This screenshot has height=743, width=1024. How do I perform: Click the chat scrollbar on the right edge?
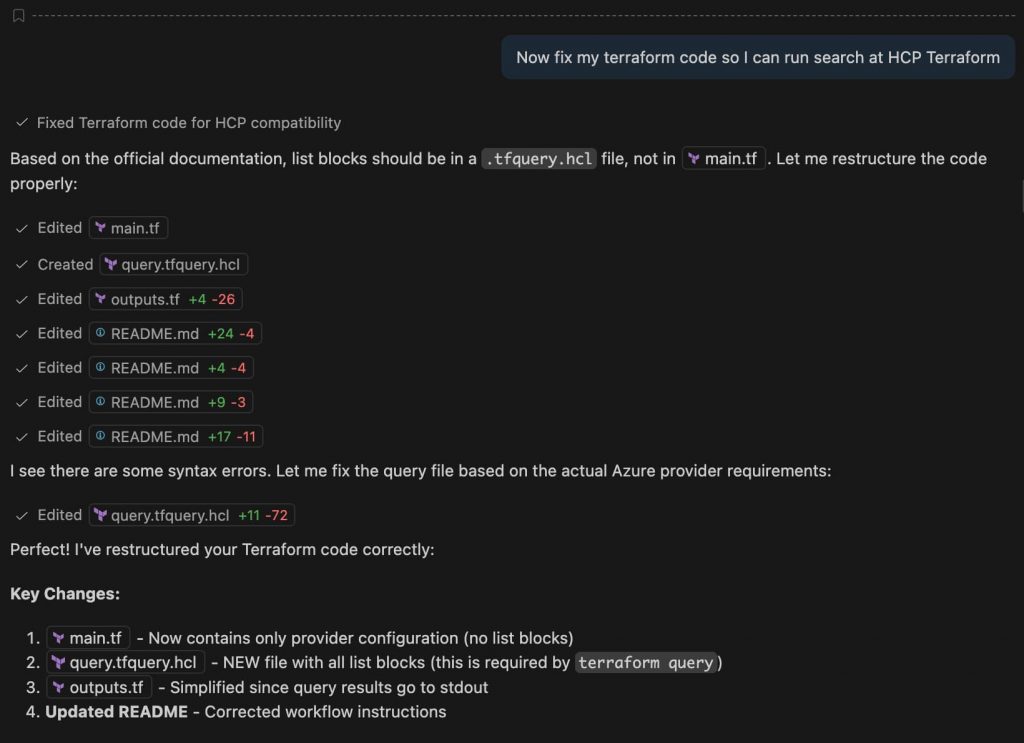pos(1020,195)
